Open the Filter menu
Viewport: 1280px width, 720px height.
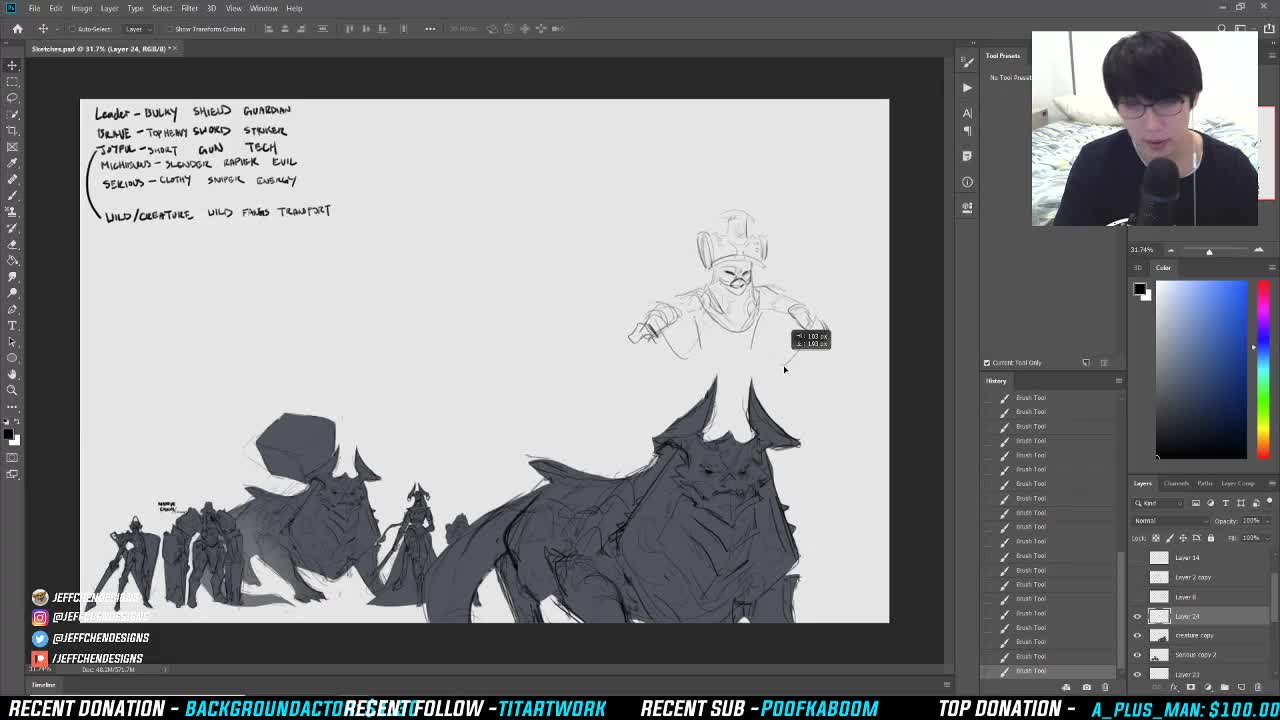pyautogui.click(x=188, y=8)
